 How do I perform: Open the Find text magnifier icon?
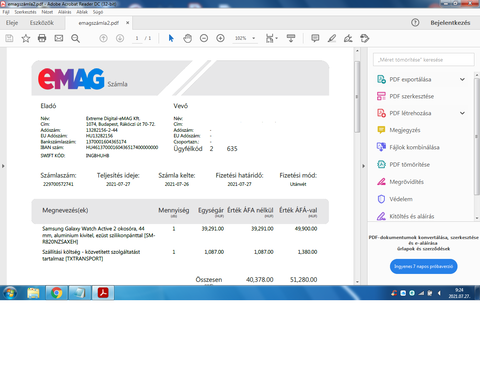(75, 38)
